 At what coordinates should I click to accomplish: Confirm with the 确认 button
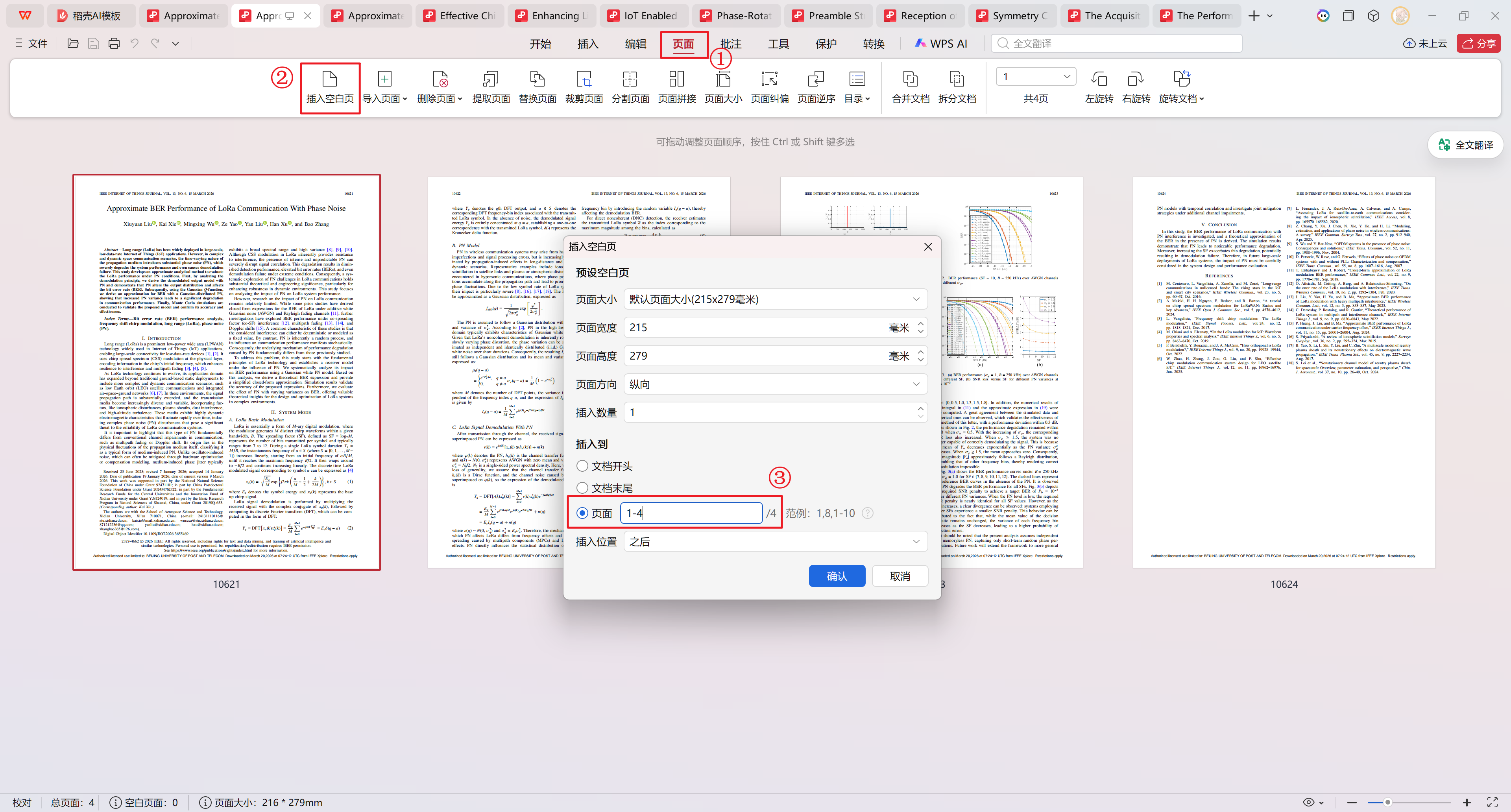coord(837,576)
